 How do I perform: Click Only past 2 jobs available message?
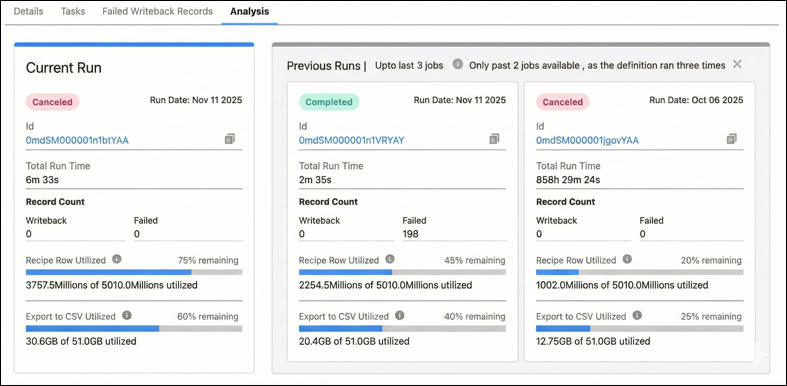click(597, 65)
